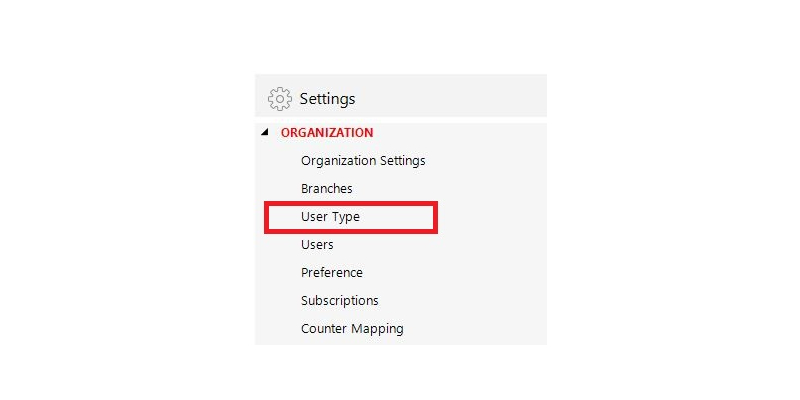The width and height of the screenshot is (800, 400).
Task: Click the red ORGANIZATION label text
Action: [327, 133]
